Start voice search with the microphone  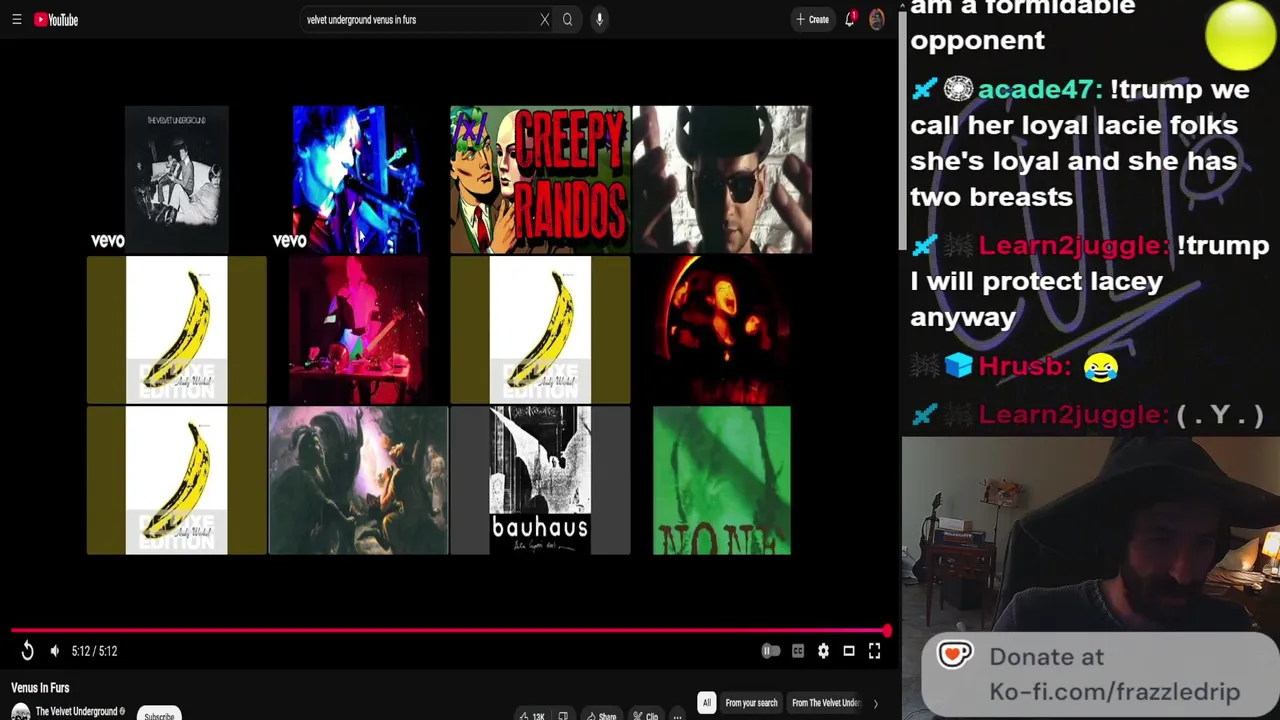[599, 19]
